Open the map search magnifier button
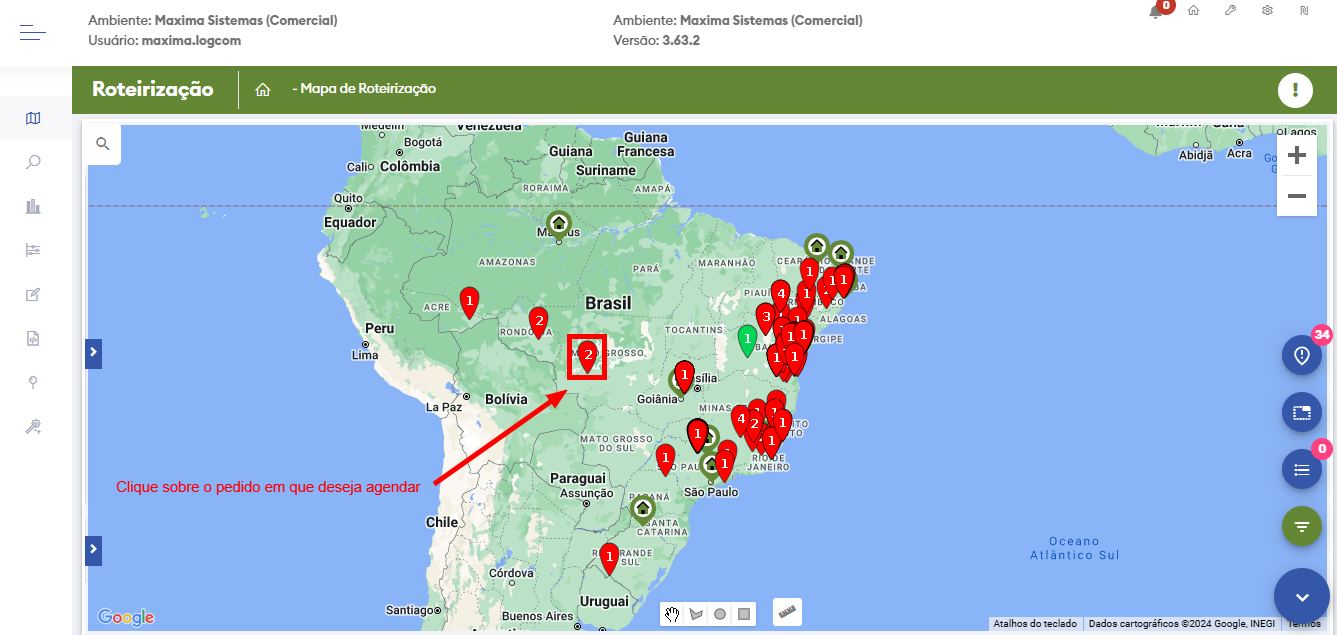The height and width of the screenshot is (635, 1337). [102, 144]
